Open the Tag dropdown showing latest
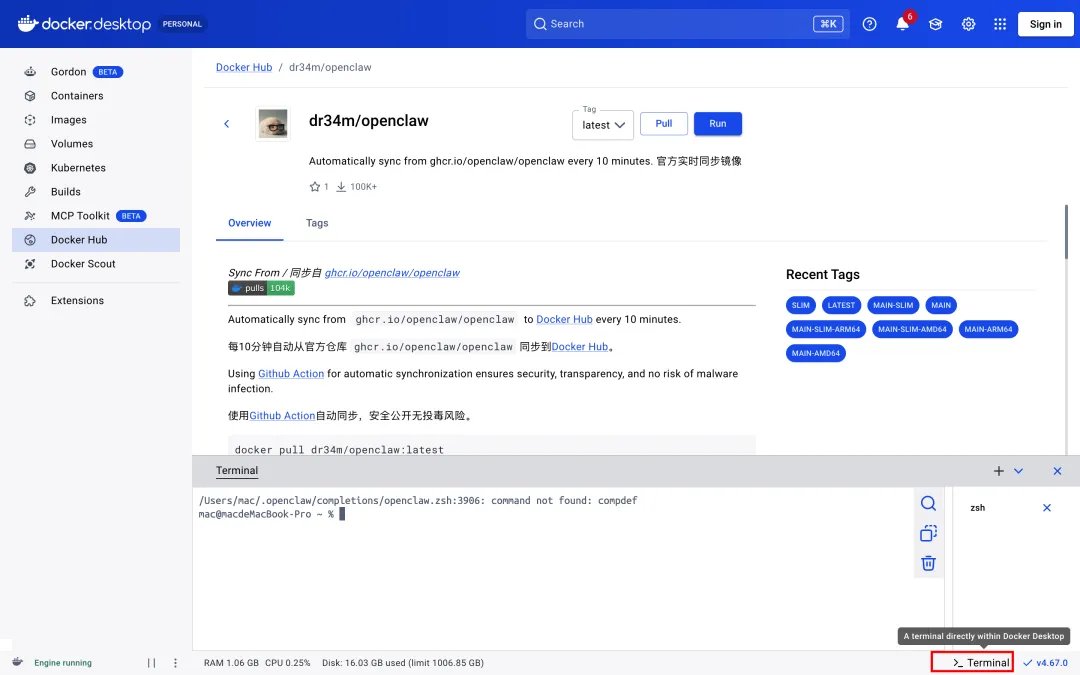Viewport: 1080px width, 675px height. tap(603, 125)
